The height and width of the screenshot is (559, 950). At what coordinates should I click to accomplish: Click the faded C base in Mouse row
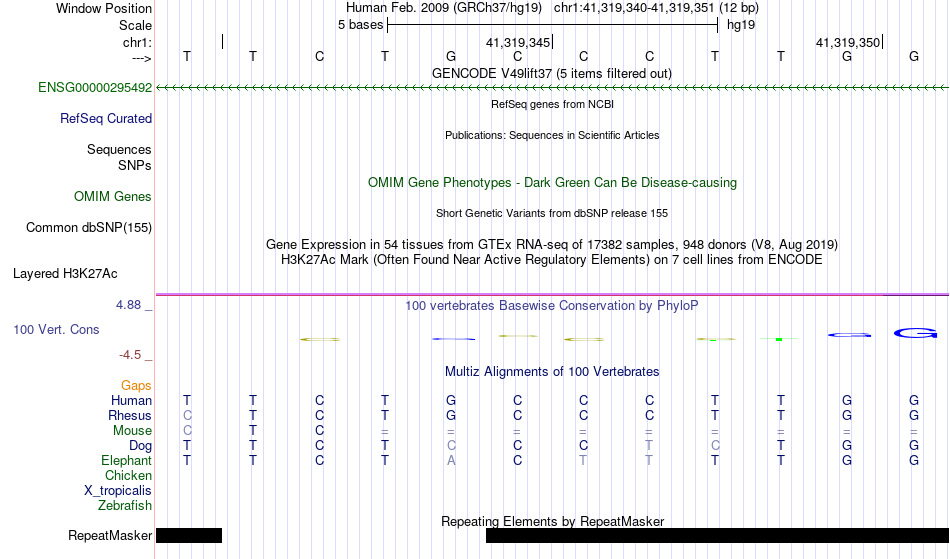[187, 431]
